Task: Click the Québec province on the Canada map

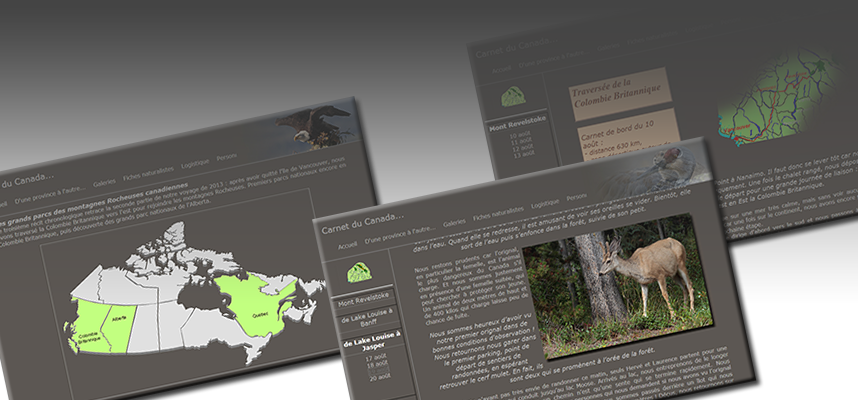Action: click(x=256, y=304)
